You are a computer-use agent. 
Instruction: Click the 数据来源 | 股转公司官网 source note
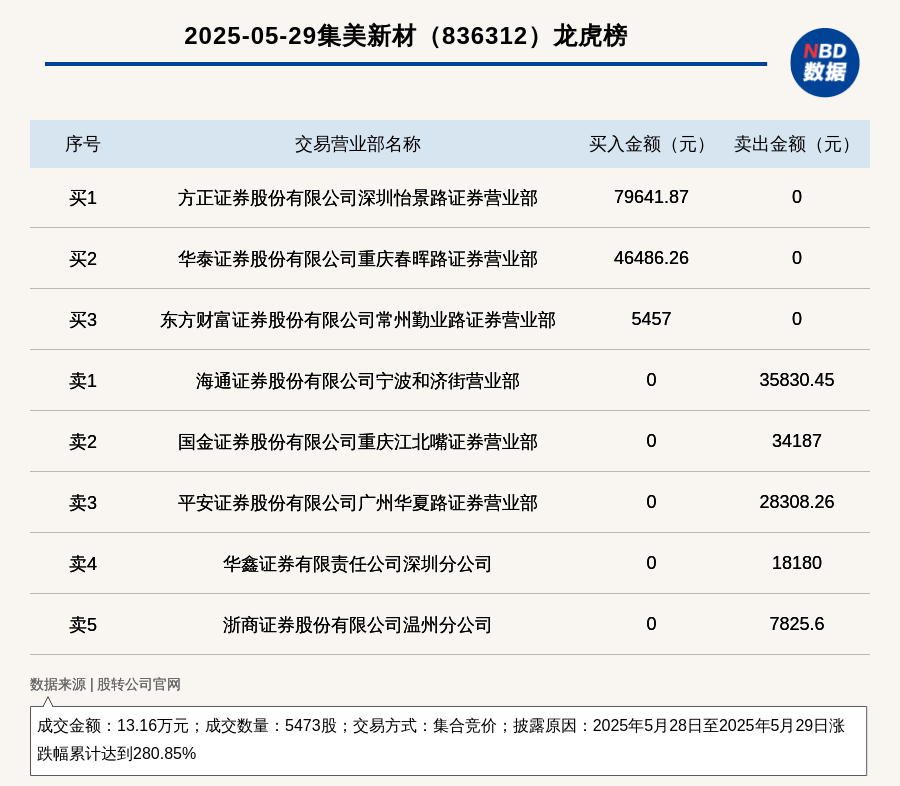[x=105, y=684]
